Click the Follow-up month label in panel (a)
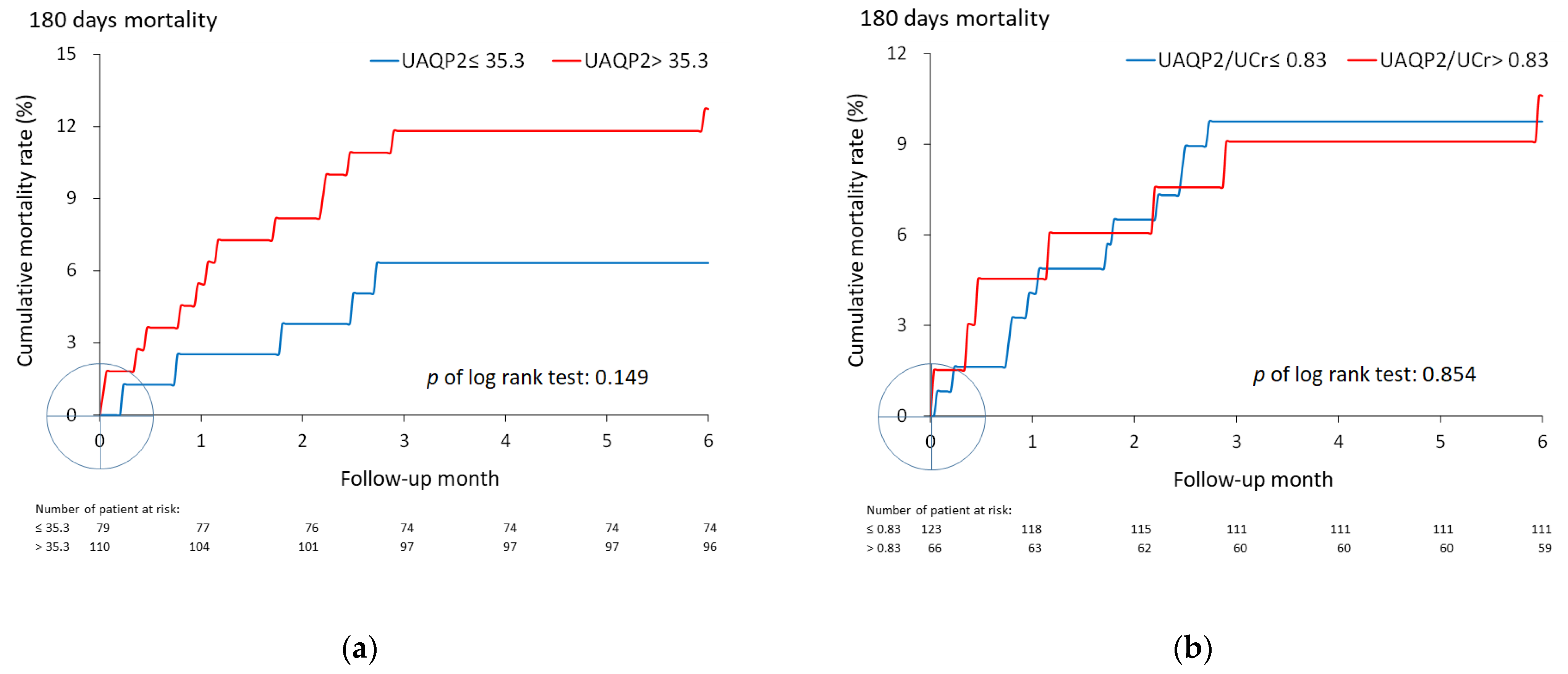Image resolution: width=1568 pixels, height=674 pixels. 419,479
